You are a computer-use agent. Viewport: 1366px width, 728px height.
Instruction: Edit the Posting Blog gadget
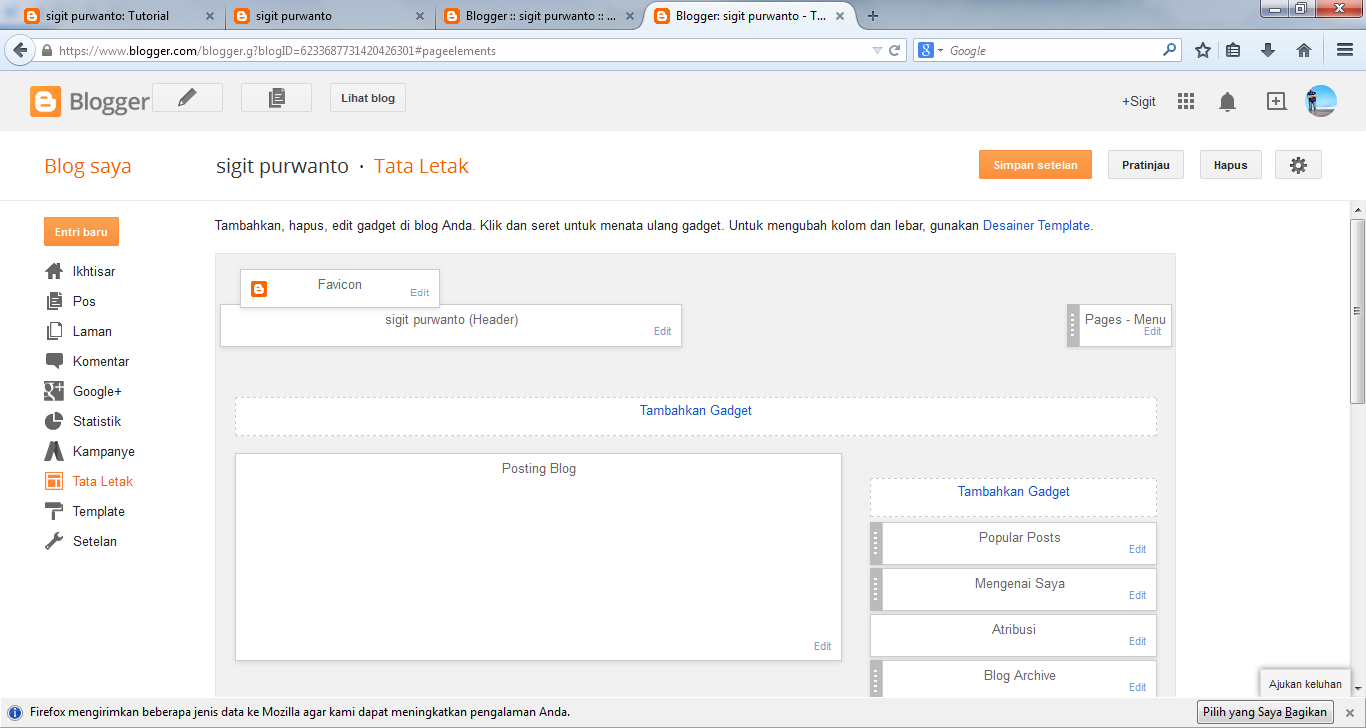pos(822,646)
